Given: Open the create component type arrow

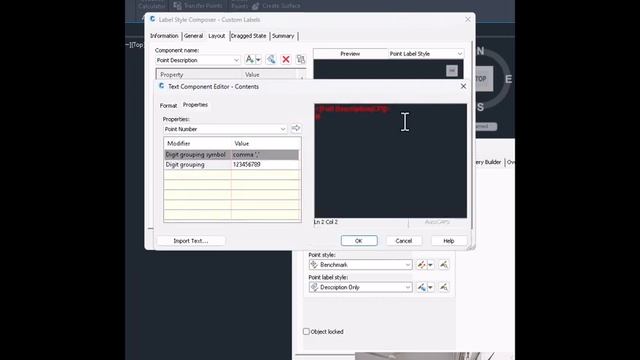Looking at the screenshot, I should coord(258,60).
